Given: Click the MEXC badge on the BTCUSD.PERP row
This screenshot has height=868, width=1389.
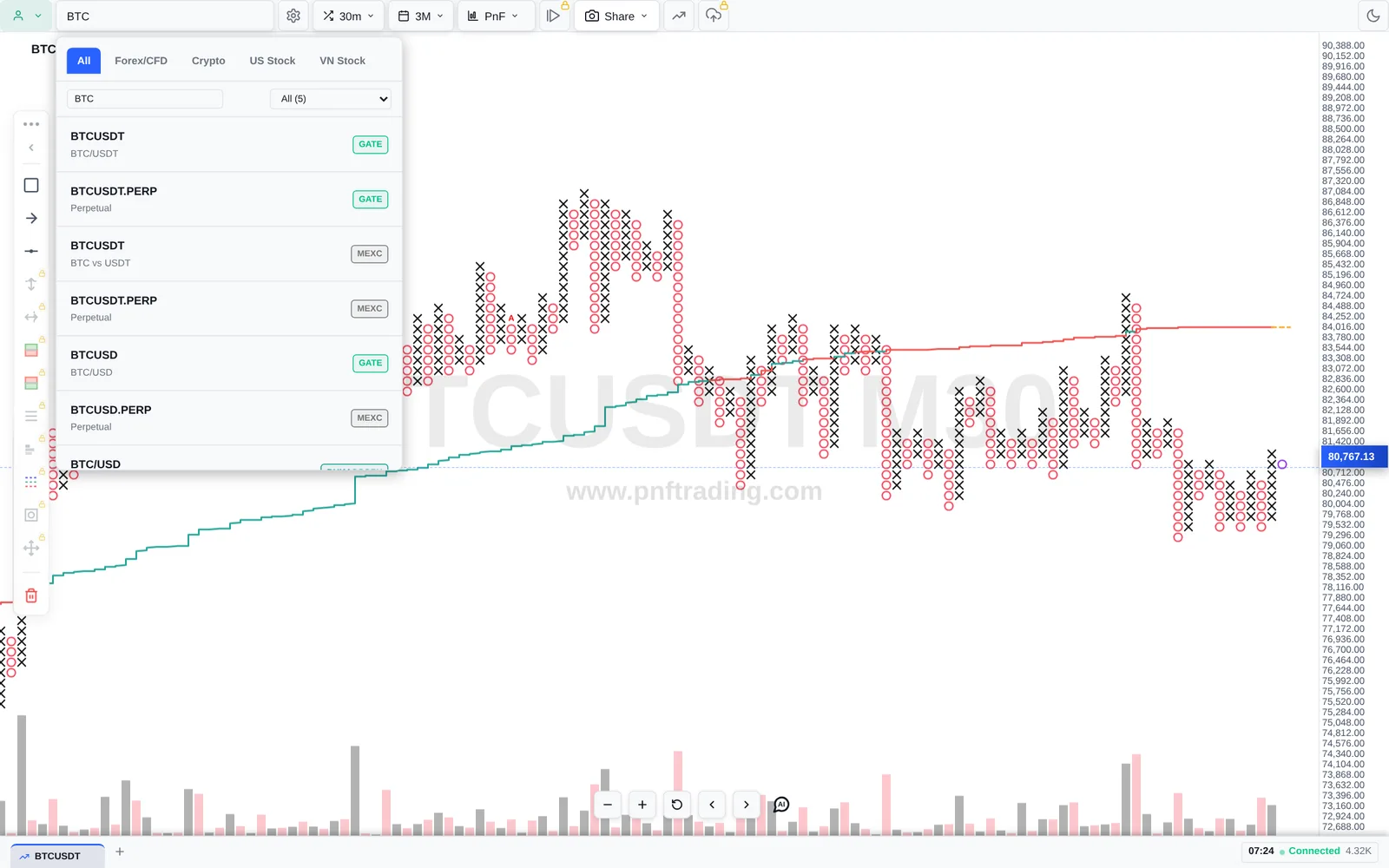Looking at the screenshot, I should point(370,418).
